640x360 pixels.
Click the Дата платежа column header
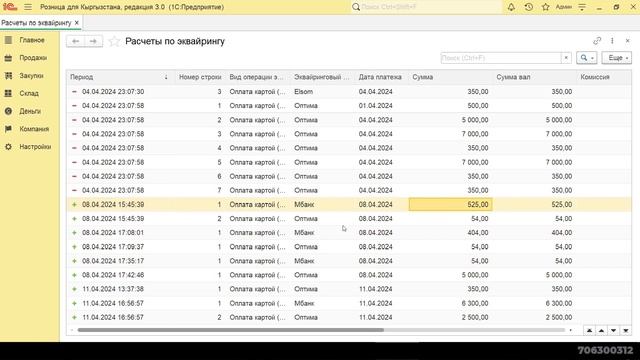pyautogui.click(x=381, y=77)
